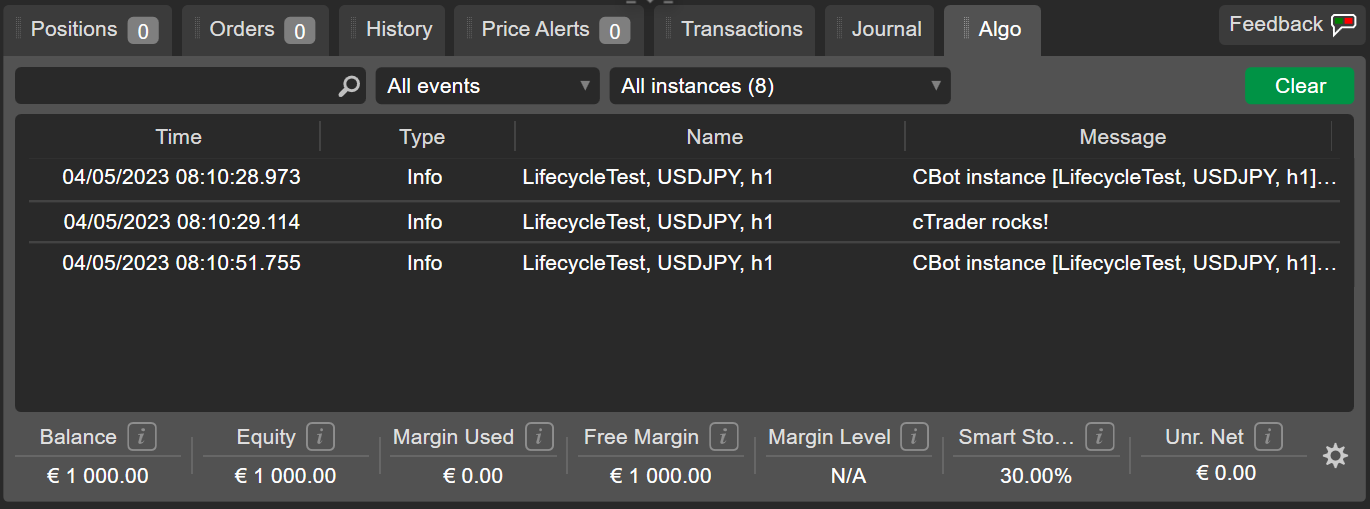
Task: Open the account settings gear icon
Action: click(1335, 456)
